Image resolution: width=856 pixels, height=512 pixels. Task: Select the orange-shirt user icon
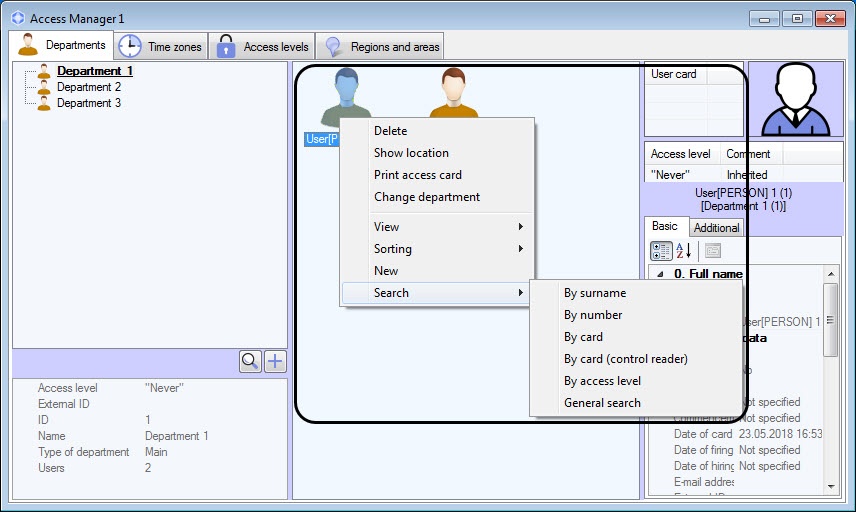[x=454, y=93]
